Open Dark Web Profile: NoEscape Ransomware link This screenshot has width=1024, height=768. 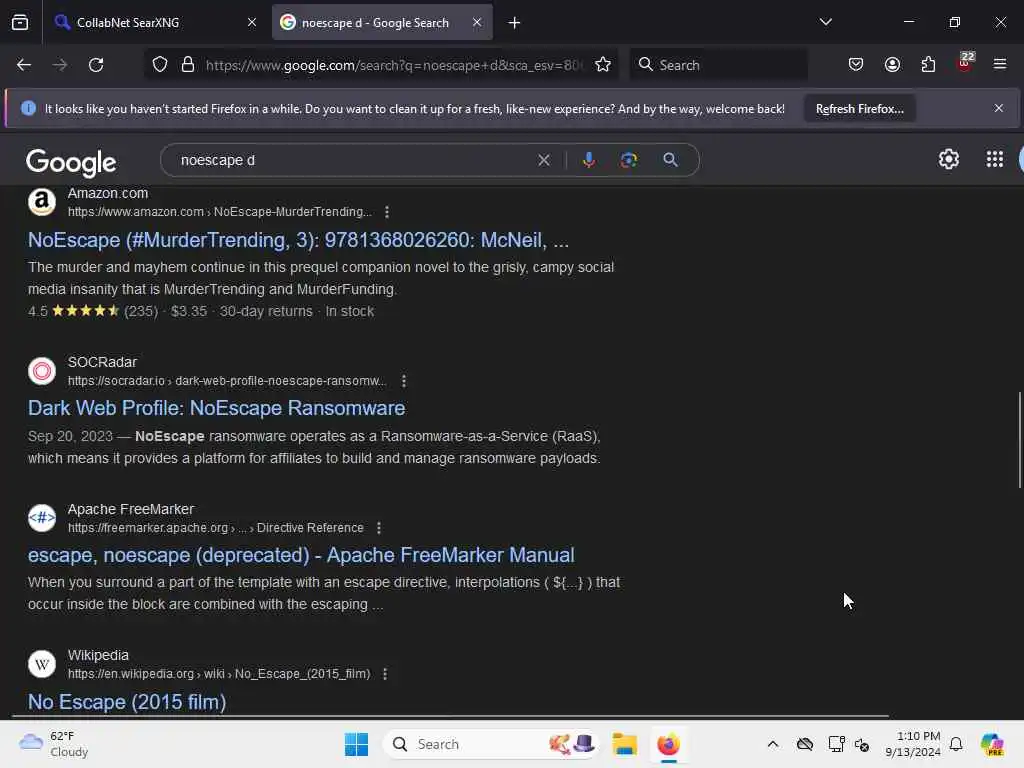click(x=216, y=408)
